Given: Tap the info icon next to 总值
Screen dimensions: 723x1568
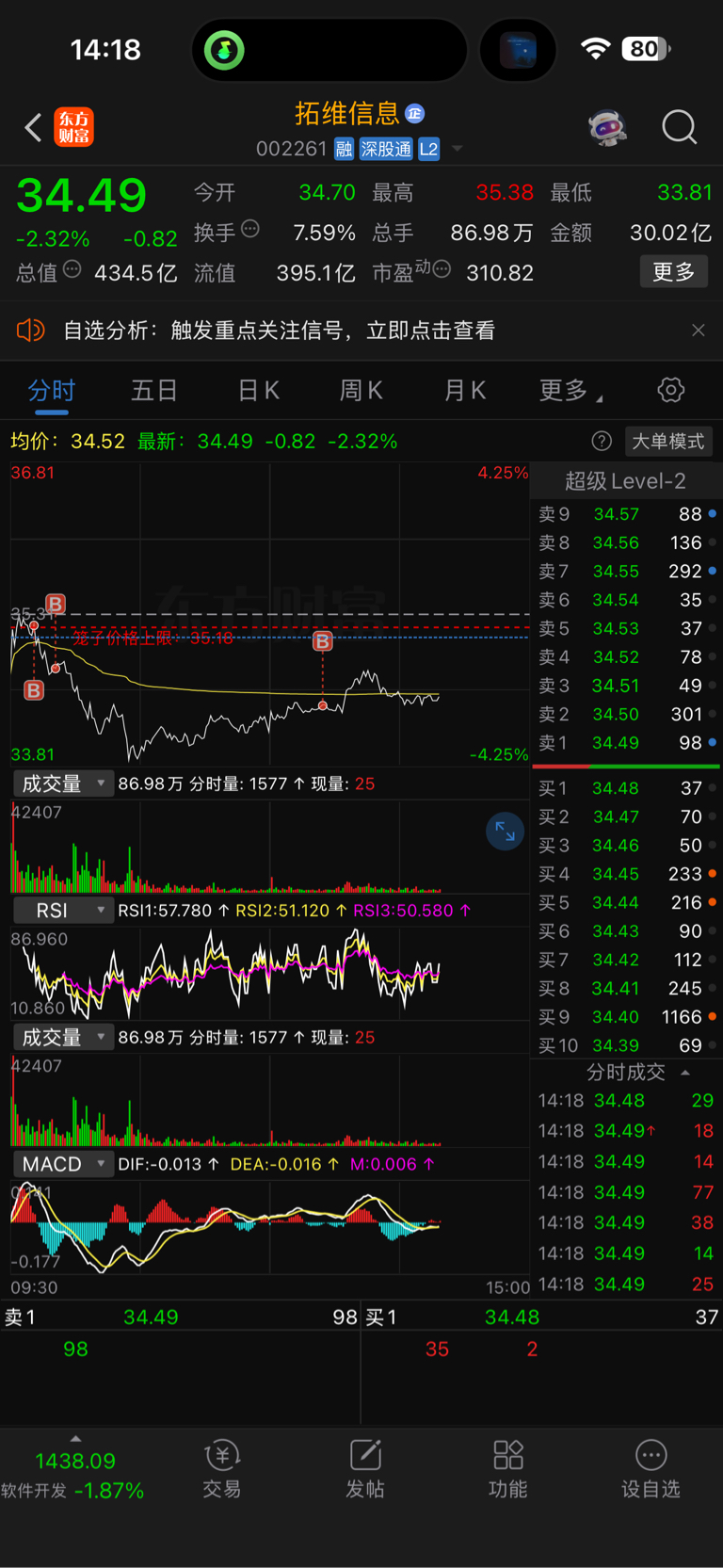Looking at the screenshot, I should 72,270.
